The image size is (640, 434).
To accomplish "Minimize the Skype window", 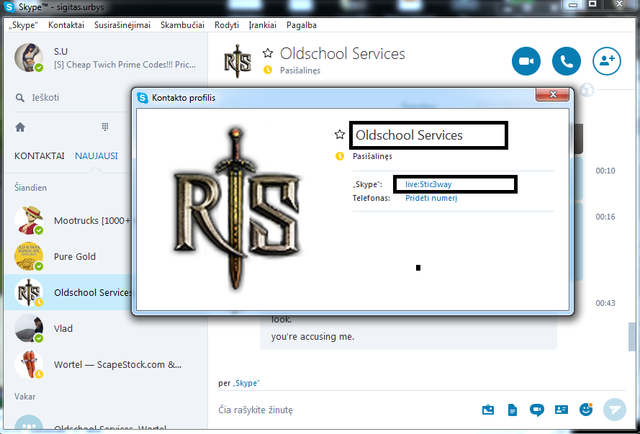I will pos(573,5).
